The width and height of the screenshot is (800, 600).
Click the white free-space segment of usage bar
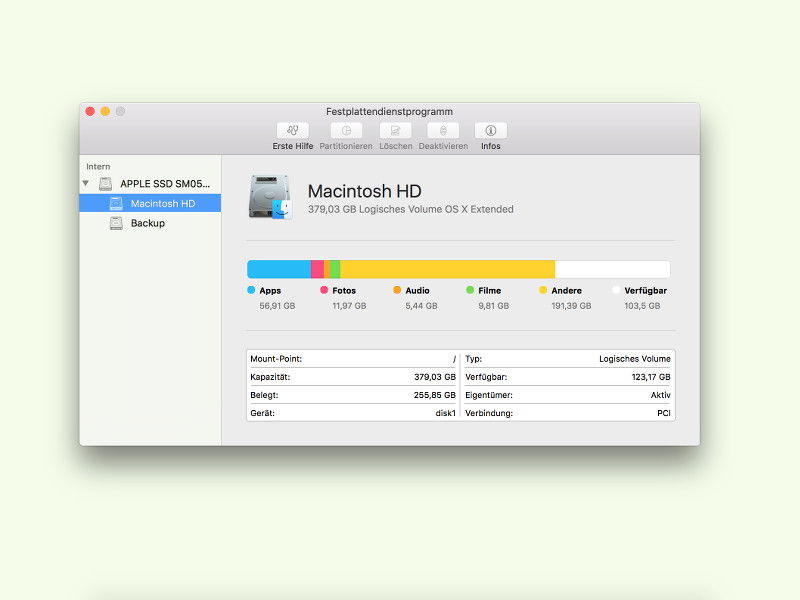point(612,269)
